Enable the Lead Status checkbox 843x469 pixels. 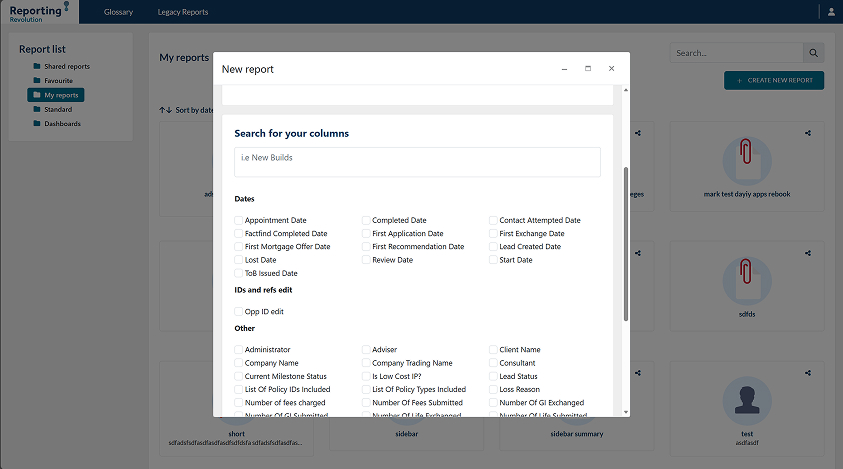coord(493,376)
